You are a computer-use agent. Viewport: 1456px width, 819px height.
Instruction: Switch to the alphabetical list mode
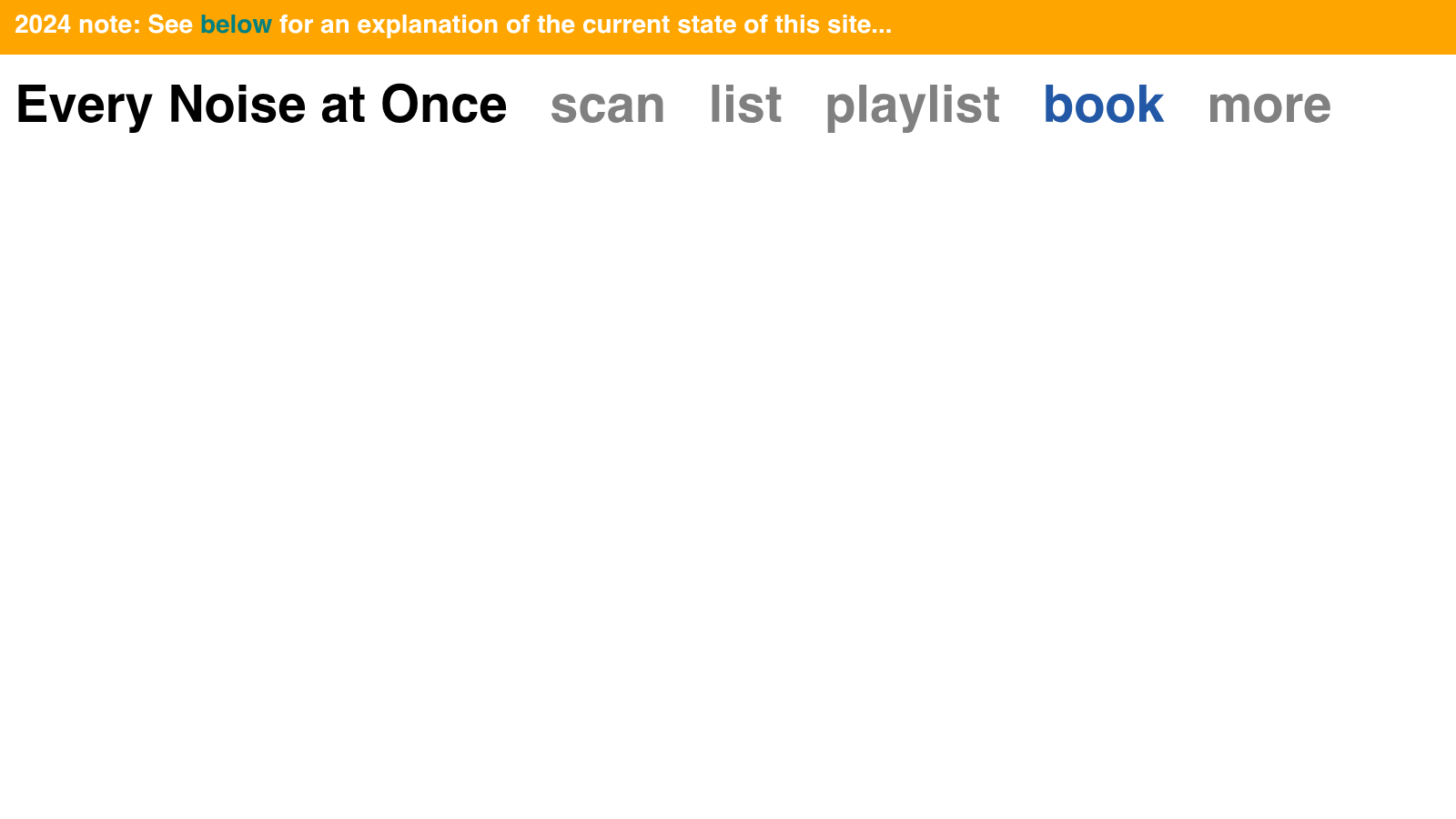tap(745, 105)
